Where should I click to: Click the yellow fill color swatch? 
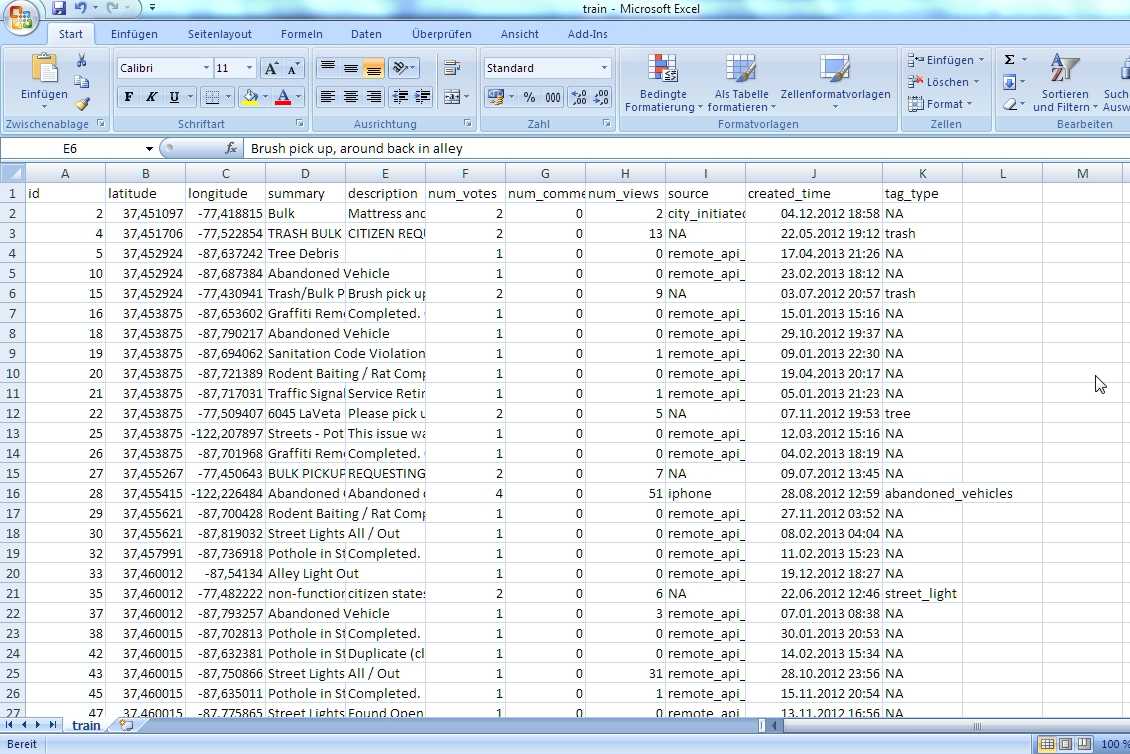[x=249, y=97]
